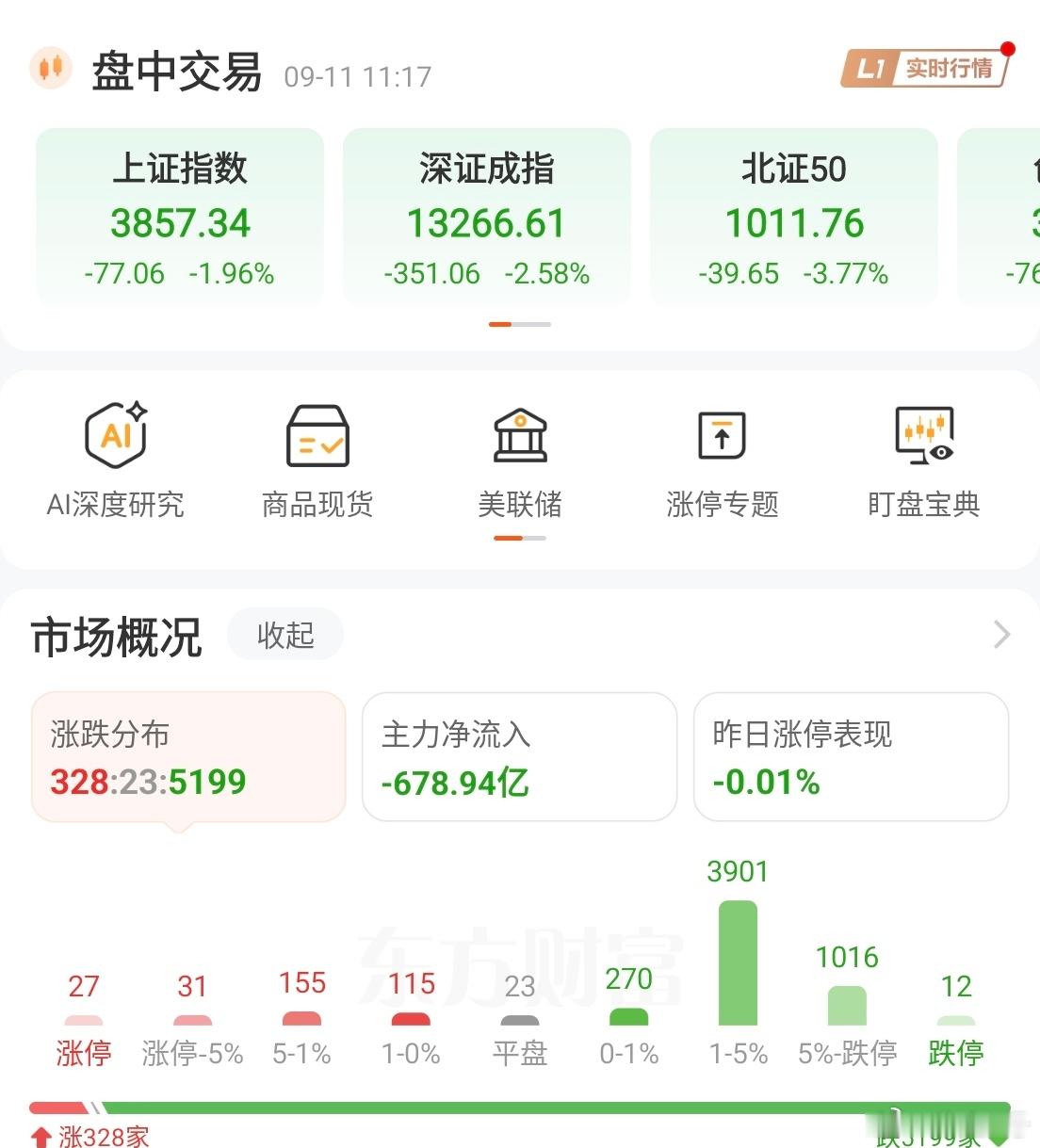Tap the 1-5% decline bar showing 3901
The height and width of the screenshot is (1148, 1040).
(738, 962)
